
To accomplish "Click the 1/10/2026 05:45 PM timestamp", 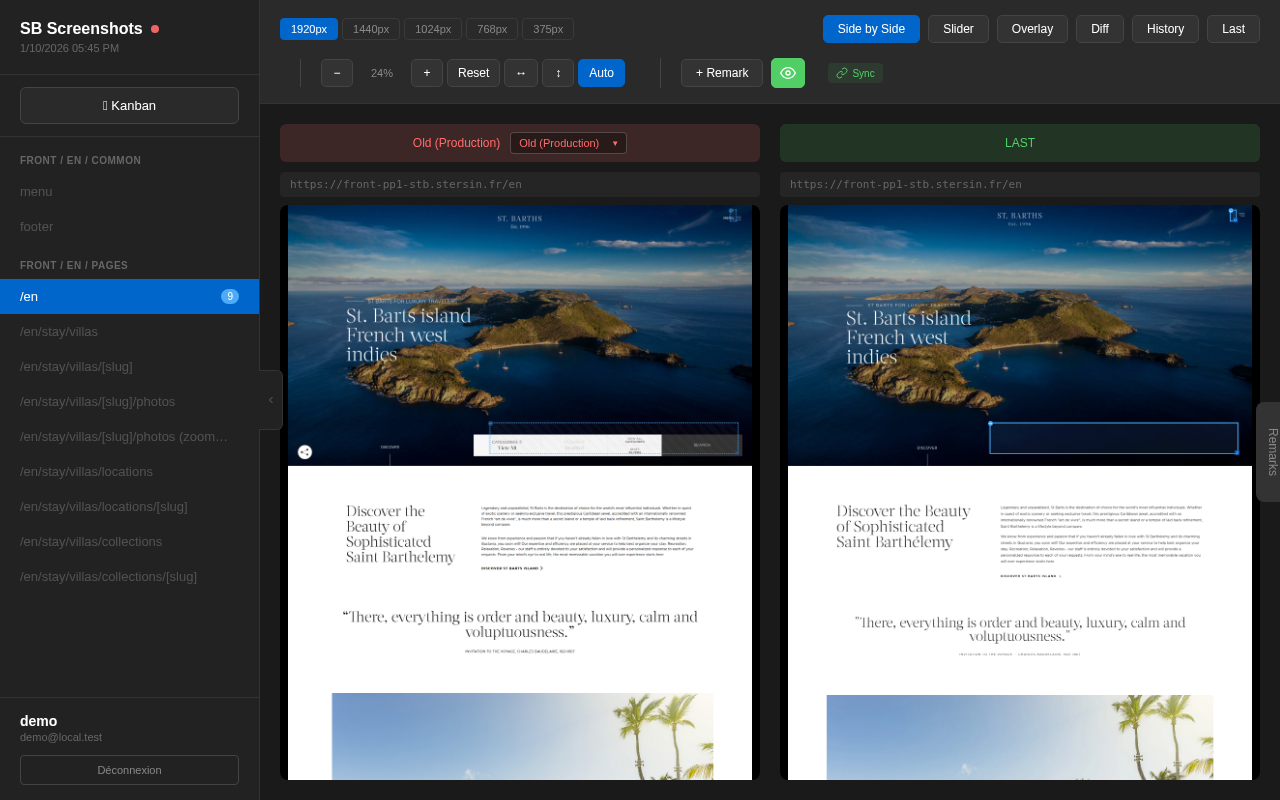I will coord(69,48).
